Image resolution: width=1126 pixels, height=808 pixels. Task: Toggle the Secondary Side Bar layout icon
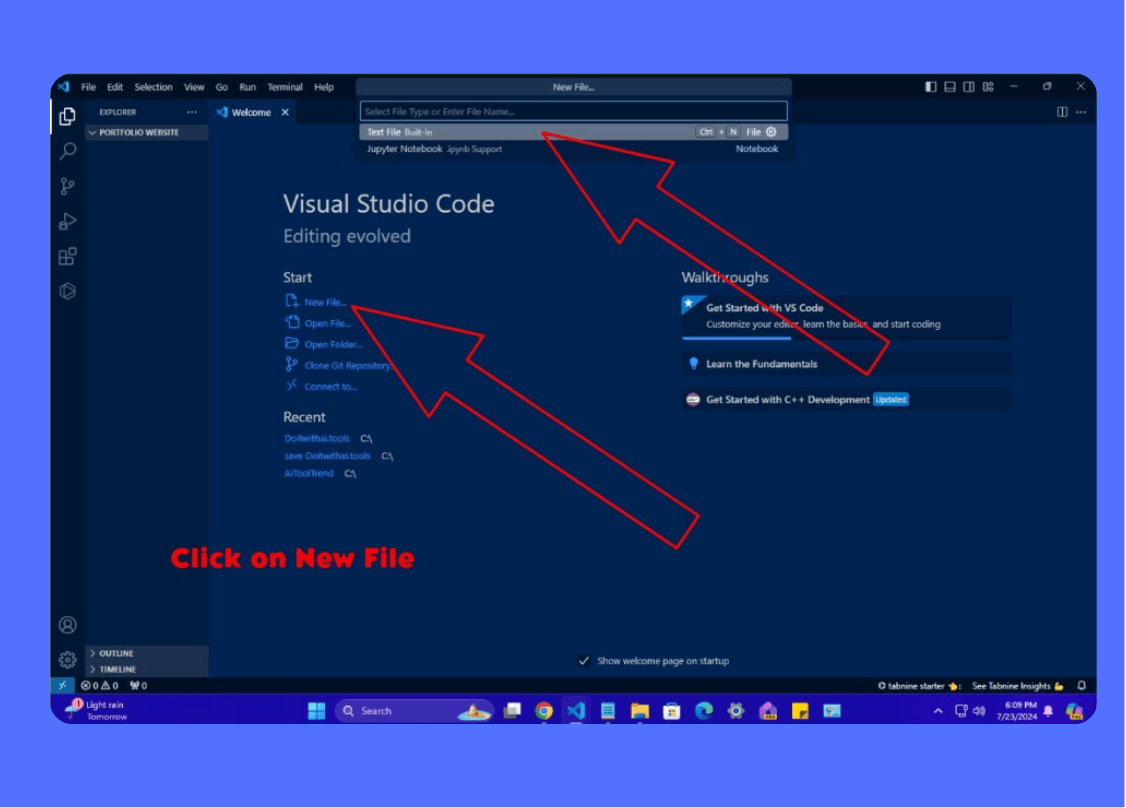(969, 87)
